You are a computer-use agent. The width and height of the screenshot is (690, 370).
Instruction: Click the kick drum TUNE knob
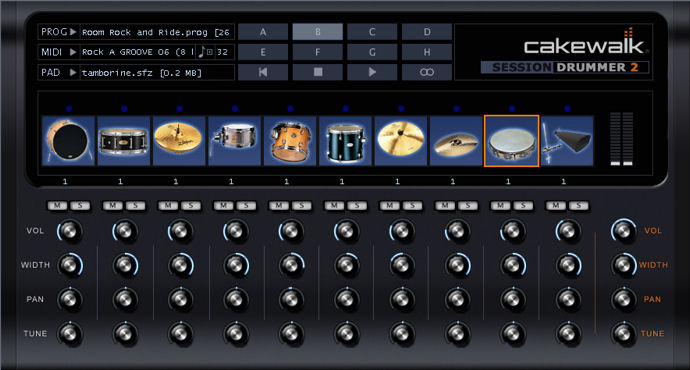point(70,333)
